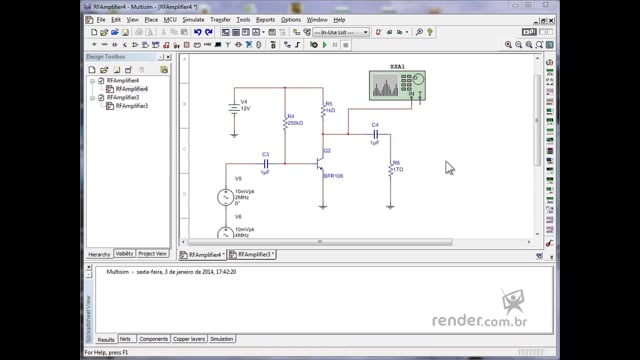Select the RFAmplifier4 document tab
The height and width of the screenshot is (360, 640).
pyautogui.click(x=202, y=255)
